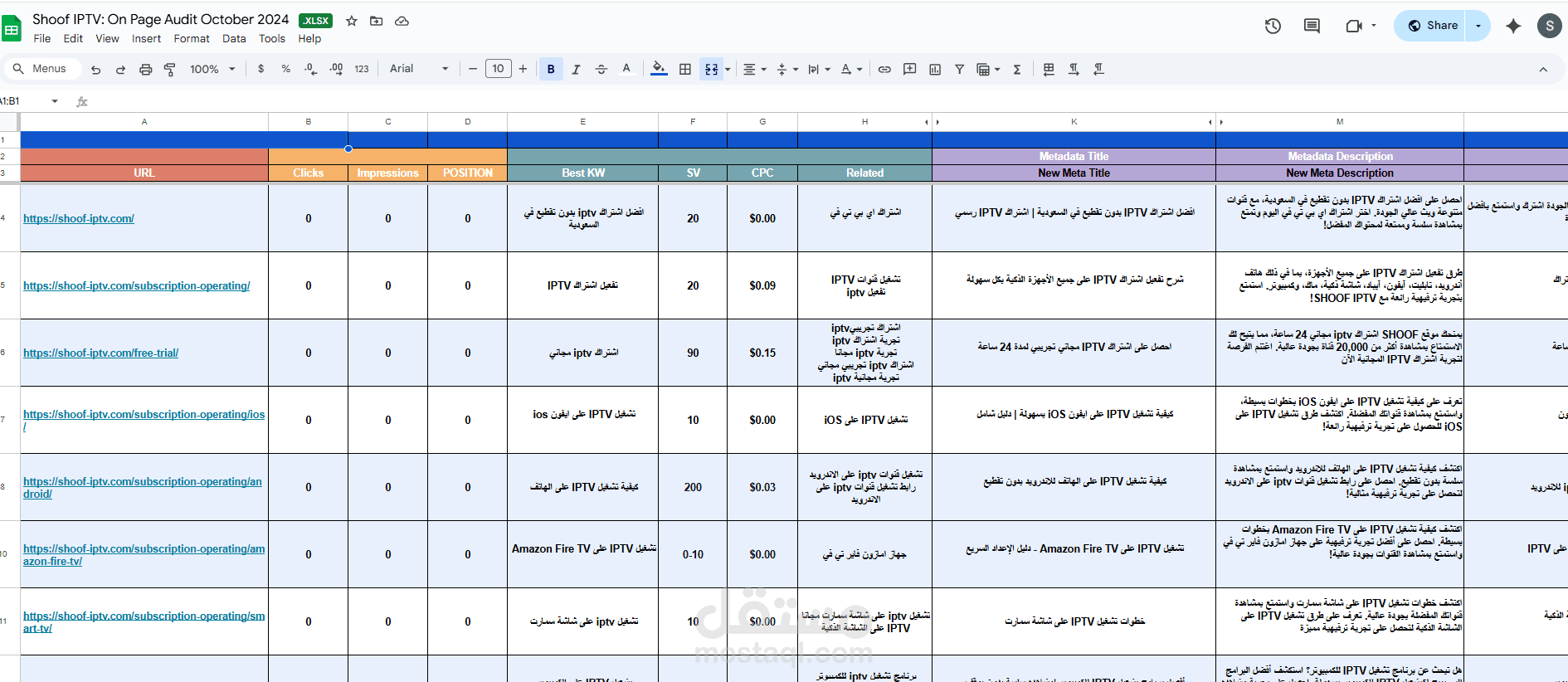Toggle Bold formatting
Image resolution: width=1568 pixels, height=682 pixels.
tap(551, 69)
